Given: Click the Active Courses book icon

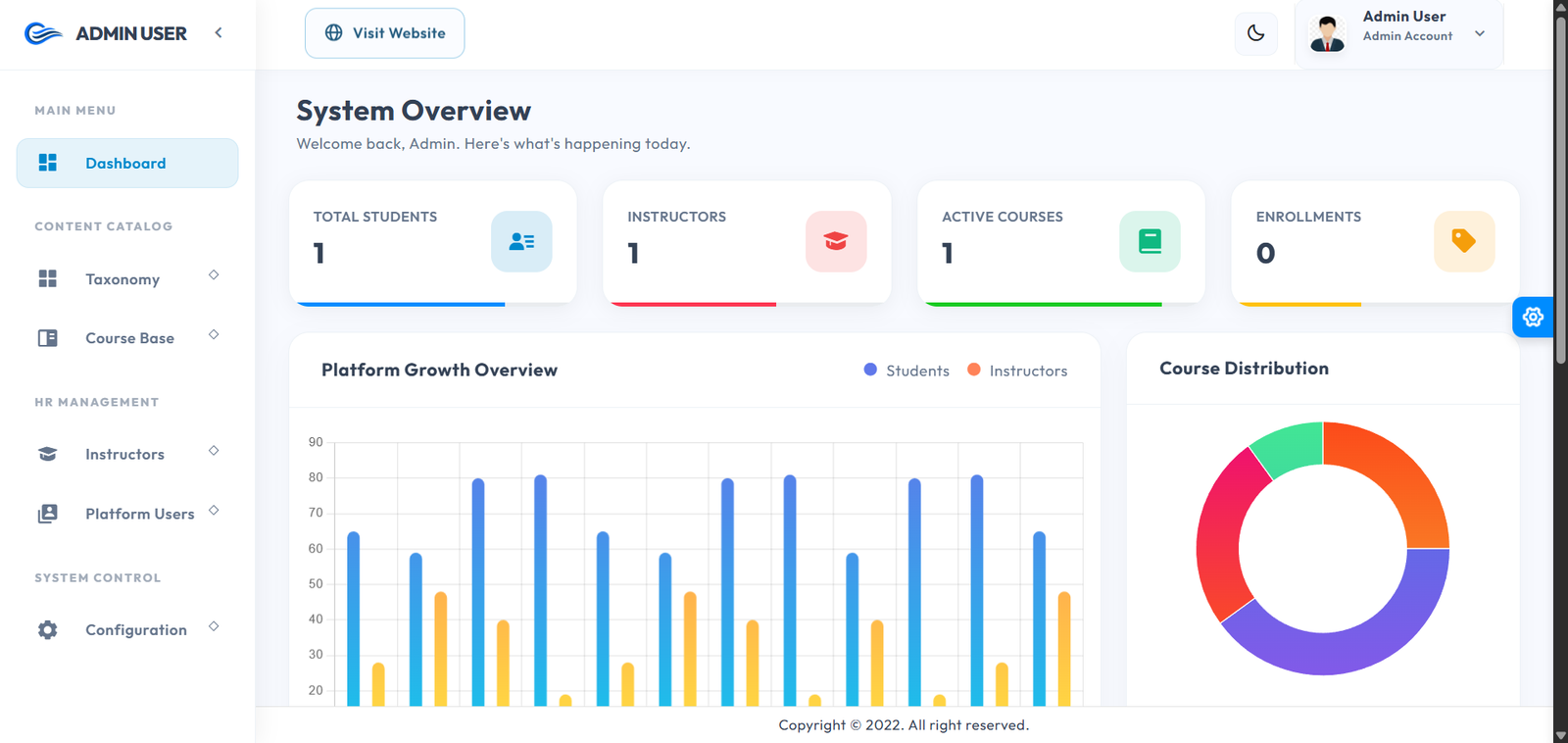Looking at the screenshot, I should [1150, 241].
